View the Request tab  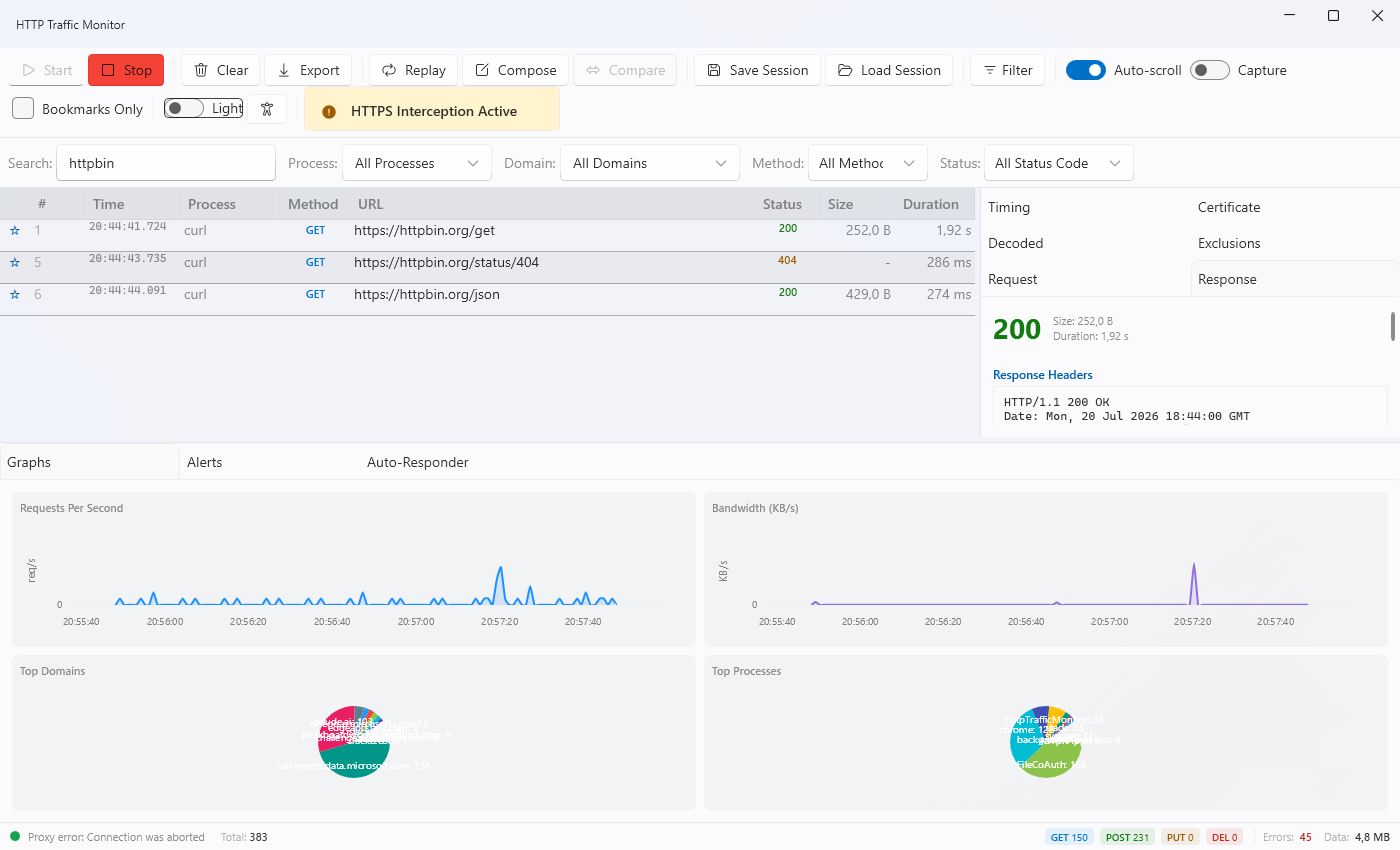coord(1085,279)
